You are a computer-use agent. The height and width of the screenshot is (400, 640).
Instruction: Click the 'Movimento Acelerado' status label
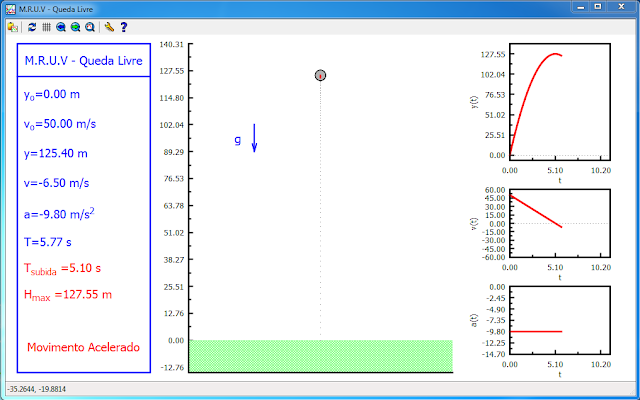[84, 347]
